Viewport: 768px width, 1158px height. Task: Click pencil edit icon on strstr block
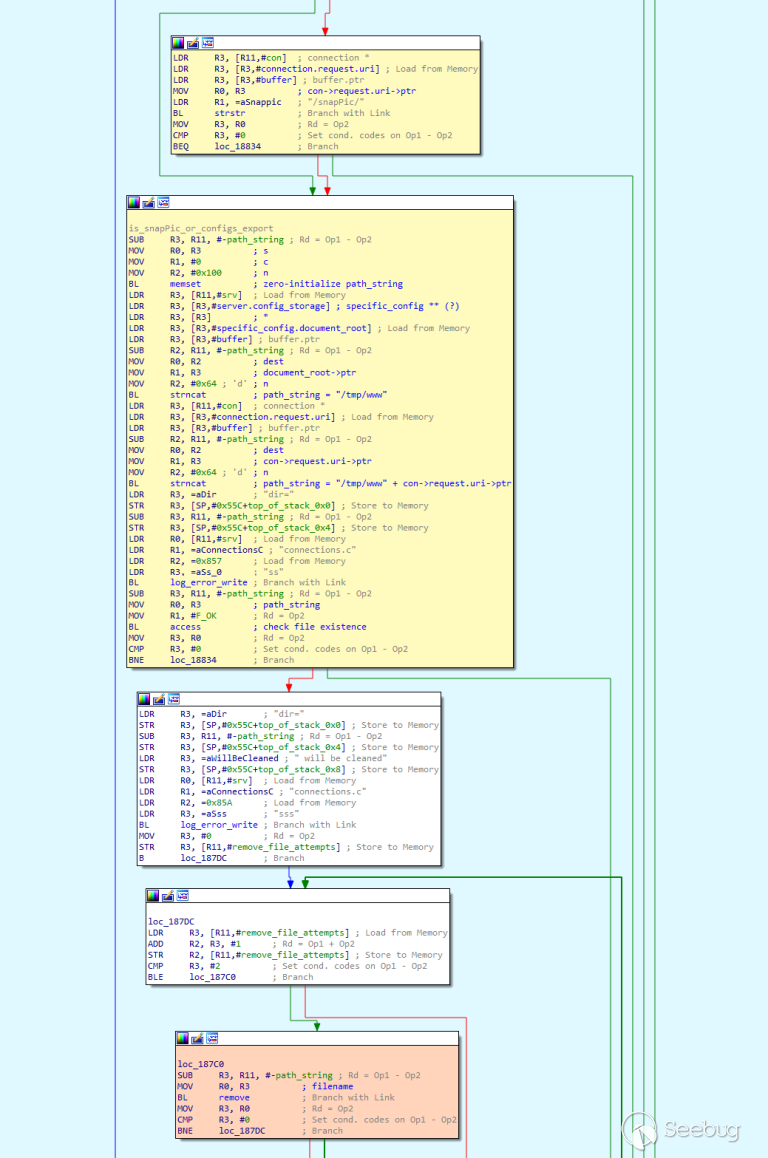pyautogui.click(x=193, y=43)
